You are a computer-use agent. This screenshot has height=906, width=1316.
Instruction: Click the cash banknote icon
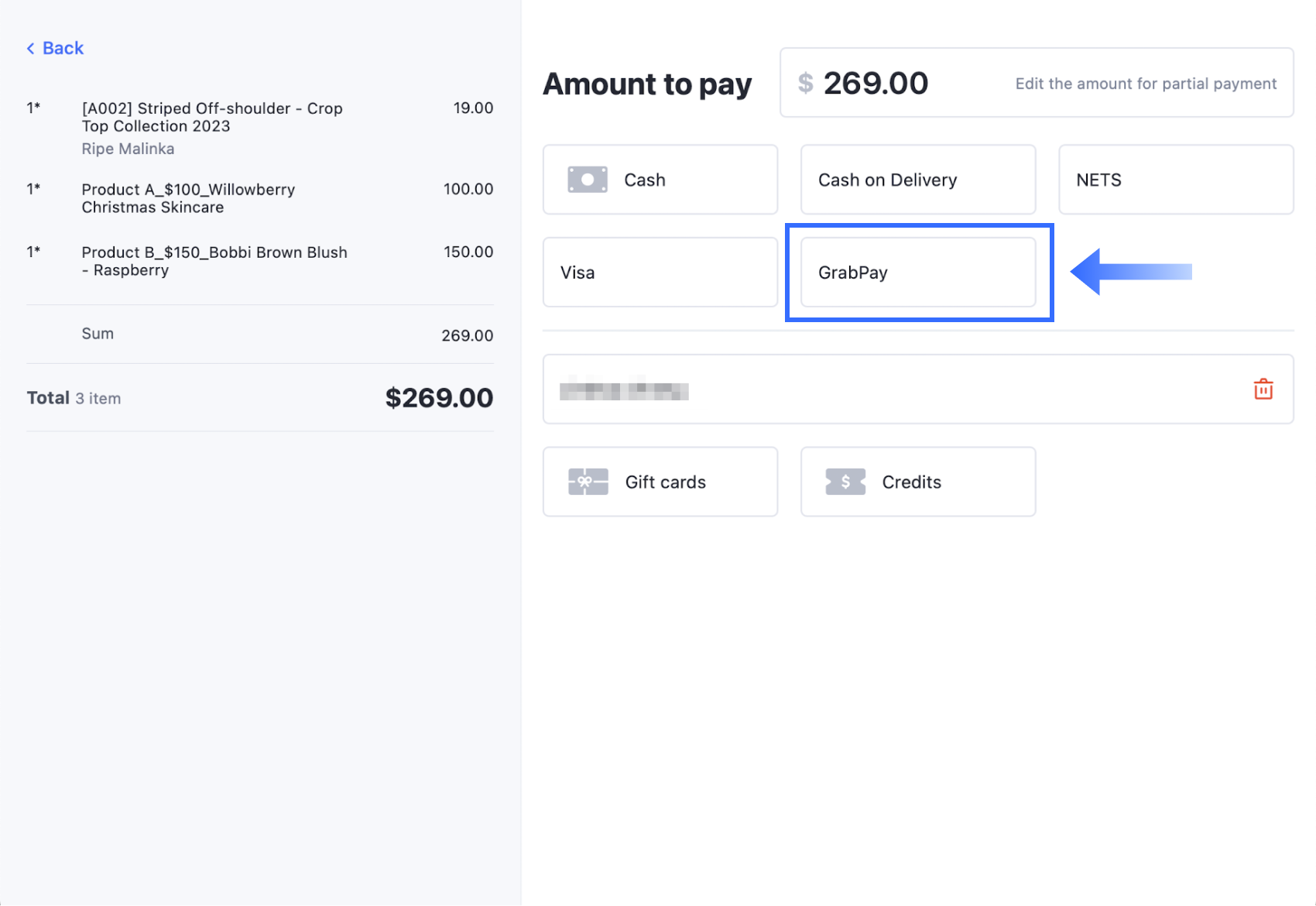[588, 180]
